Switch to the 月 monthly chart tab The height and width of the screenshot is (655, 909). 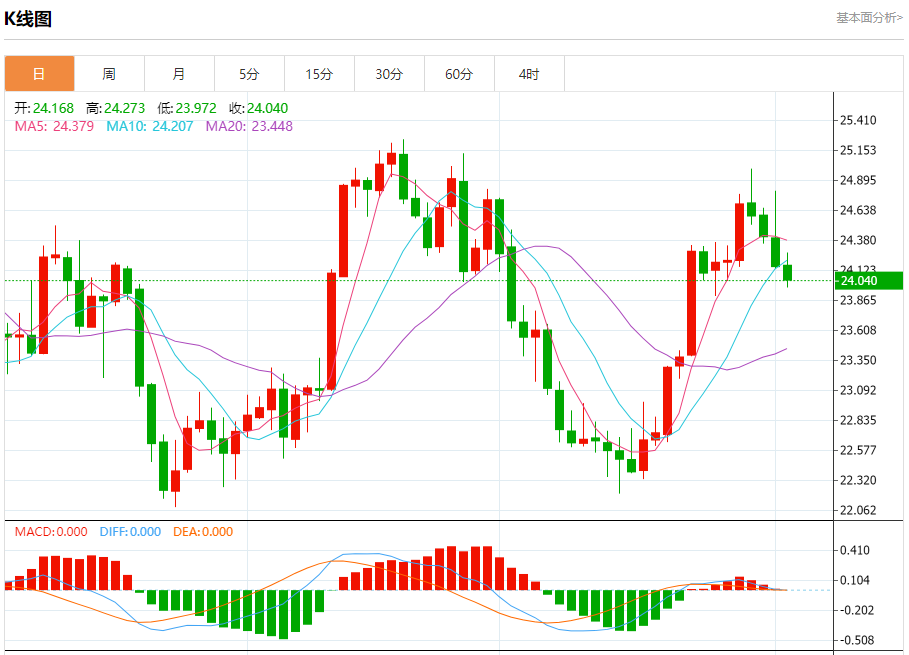point(179,74)
